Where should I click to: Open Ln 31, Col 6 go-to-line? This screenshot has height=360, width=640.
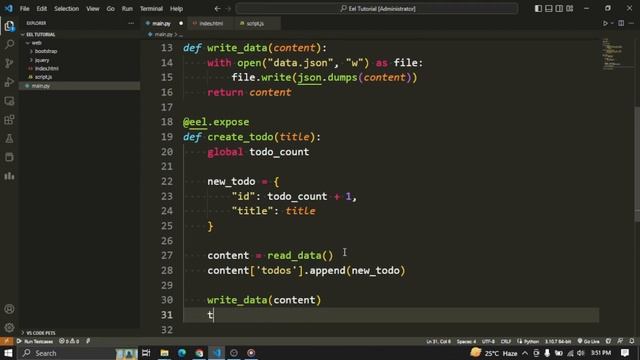click(x=438, y=341)
